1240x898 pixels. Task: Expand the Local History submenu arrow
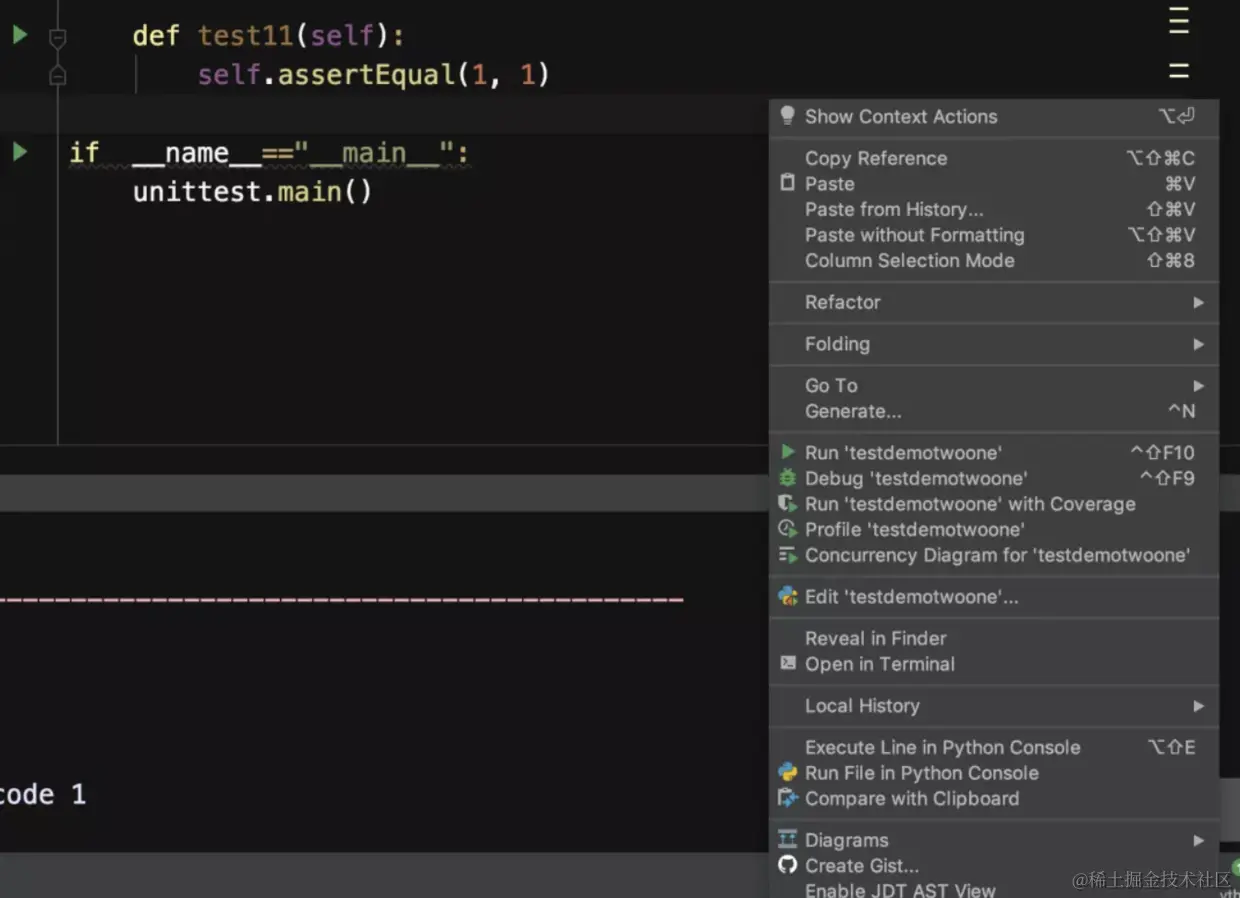tap(1198, 706)
